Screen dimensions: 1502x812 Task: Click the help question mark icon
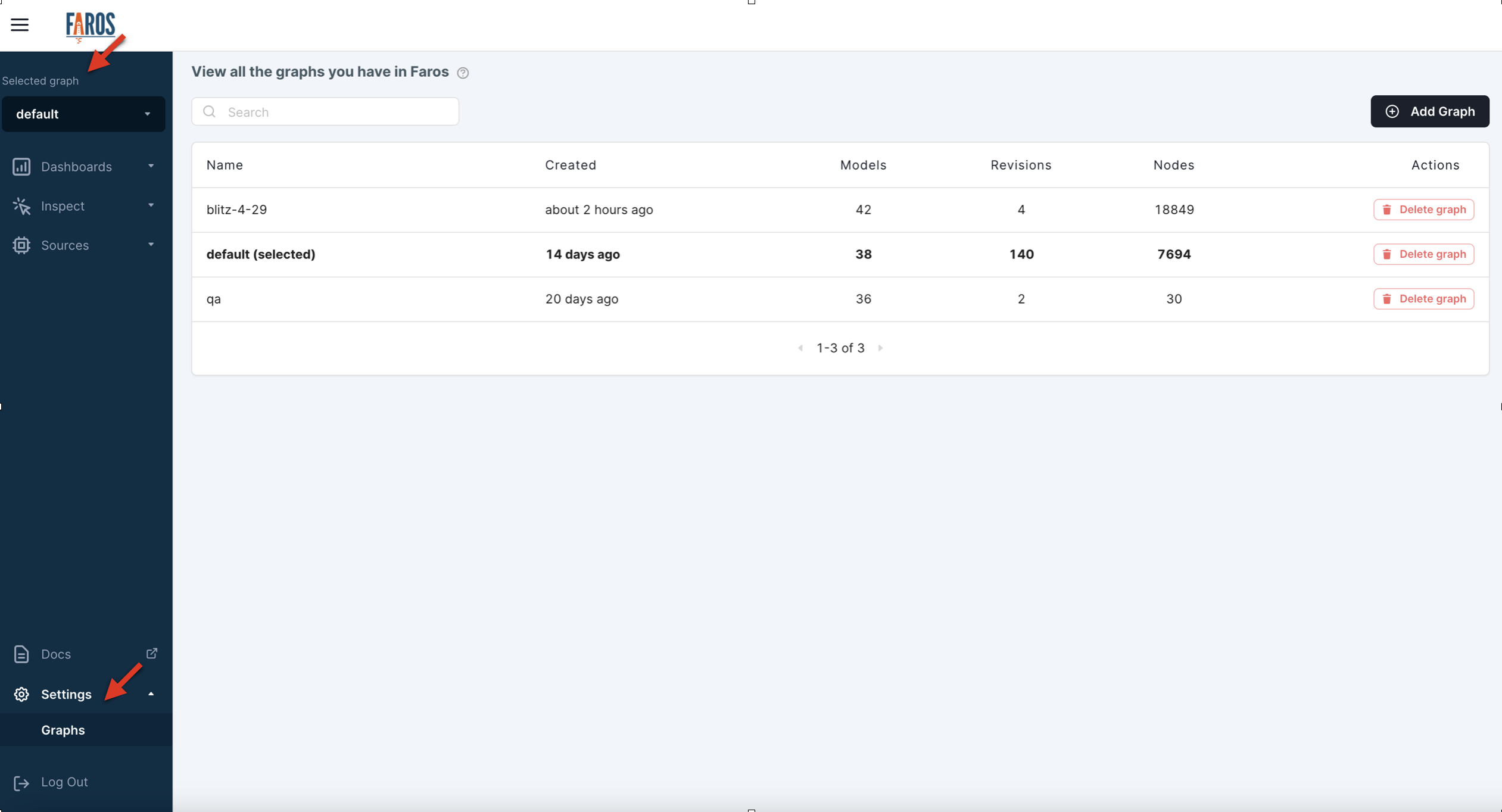click(x=463, y=73)
